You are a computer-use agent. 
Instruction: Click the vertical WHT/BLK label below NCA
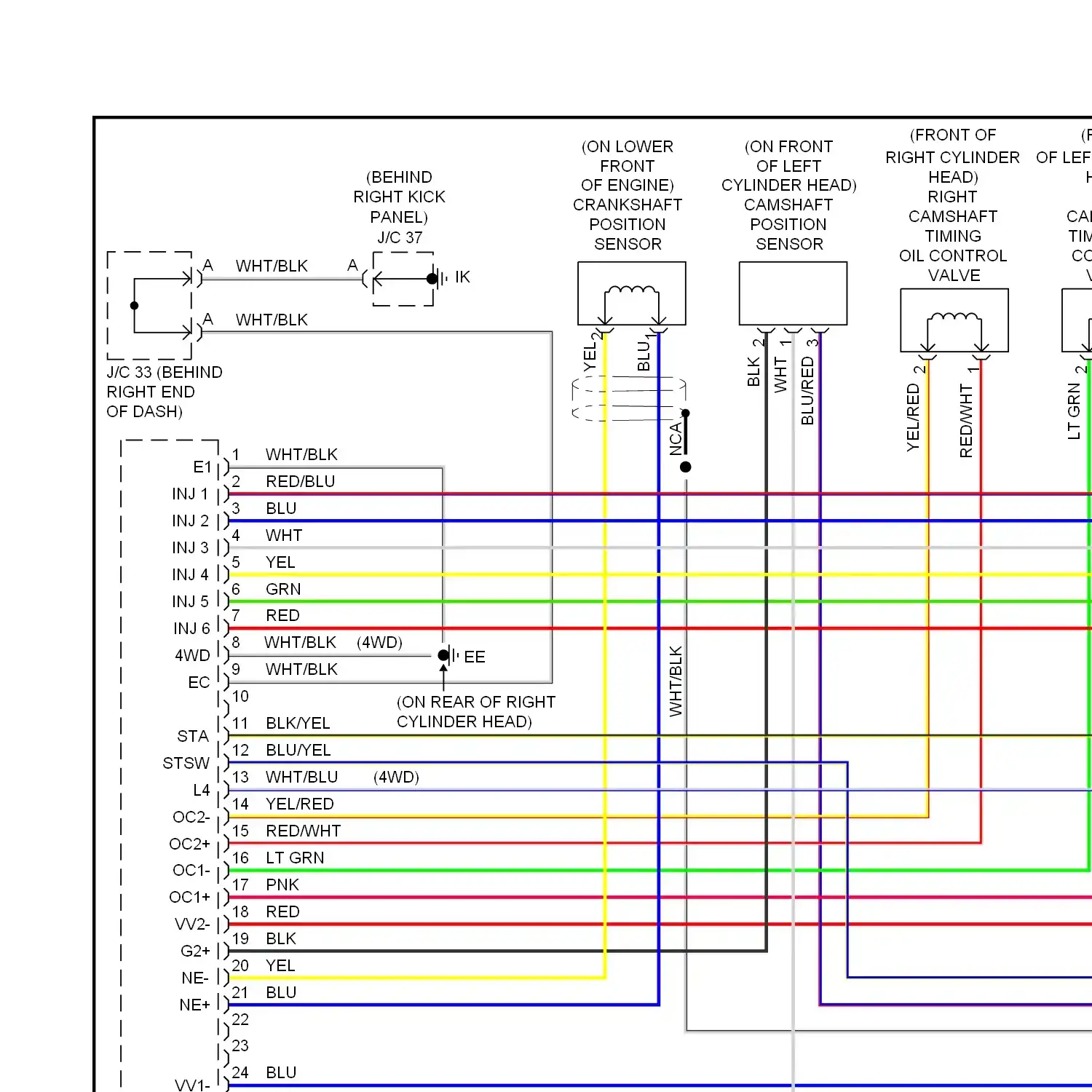pyautogui.click(x=676, y=681)
